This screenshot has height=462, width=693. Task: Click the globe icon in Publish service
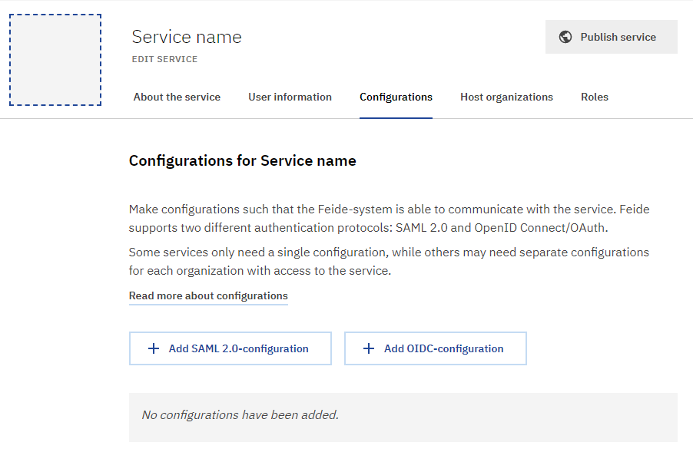pos(565,37)
